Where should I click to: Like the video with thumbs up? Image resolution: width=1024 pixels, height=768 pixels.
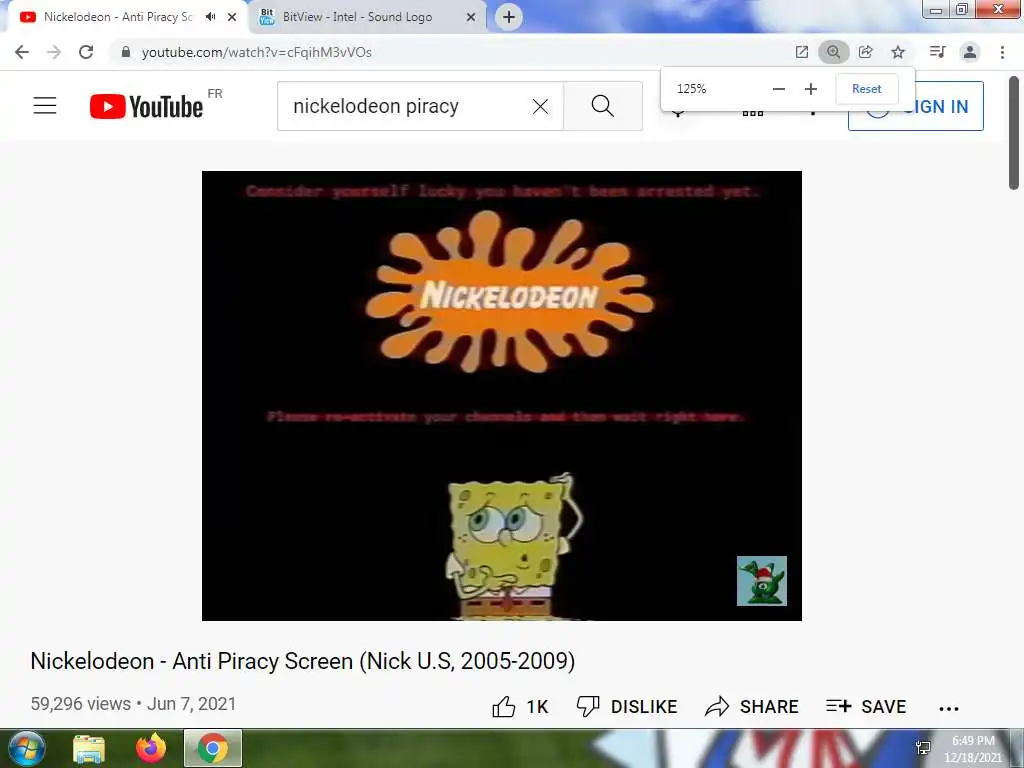pos(520,707)
